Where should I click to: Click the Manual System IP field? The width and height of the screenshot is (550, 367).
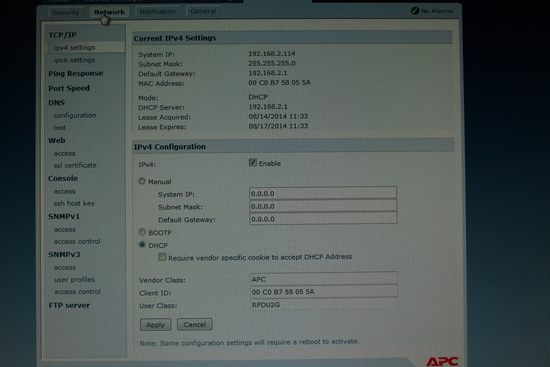tap(323, 193)
